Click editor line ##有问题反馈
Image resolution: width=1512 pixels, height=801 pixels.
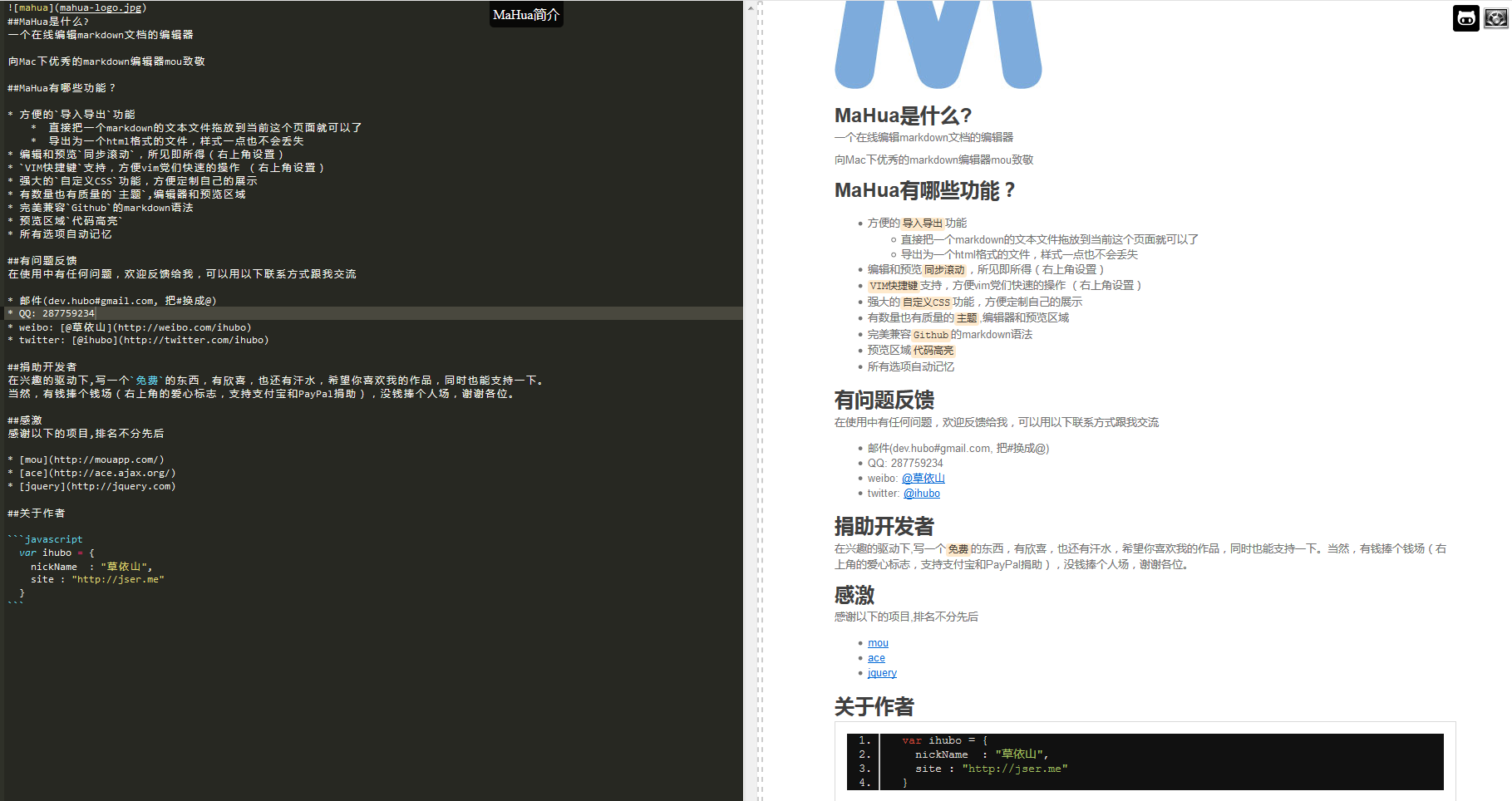(42, 260)
